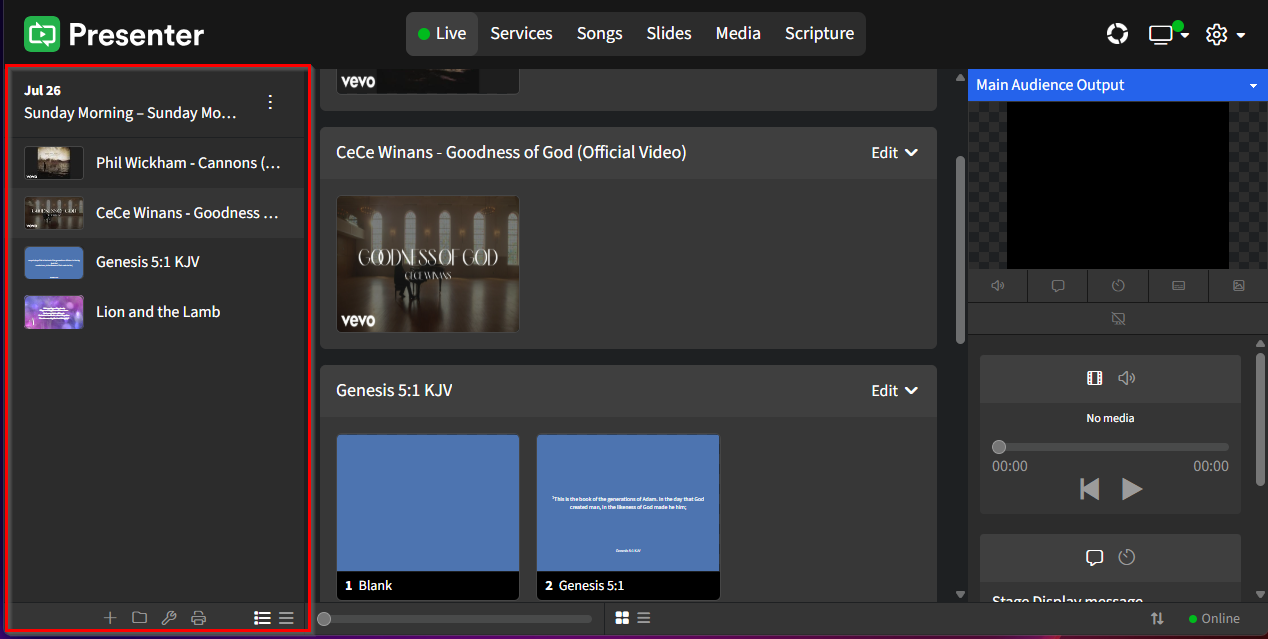Viewport: 1268px width, 639px height.
Task: Open the lifebuoy help icon
Action: pyautogui.click(x=1117, y=34)
